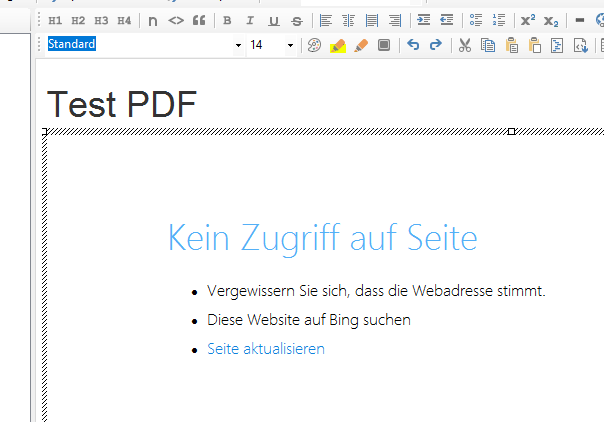Image resolution: width=604 pixels, height=422 pixels.
Task: Apply Heading 1 format
Action: (x=55, y=20)
